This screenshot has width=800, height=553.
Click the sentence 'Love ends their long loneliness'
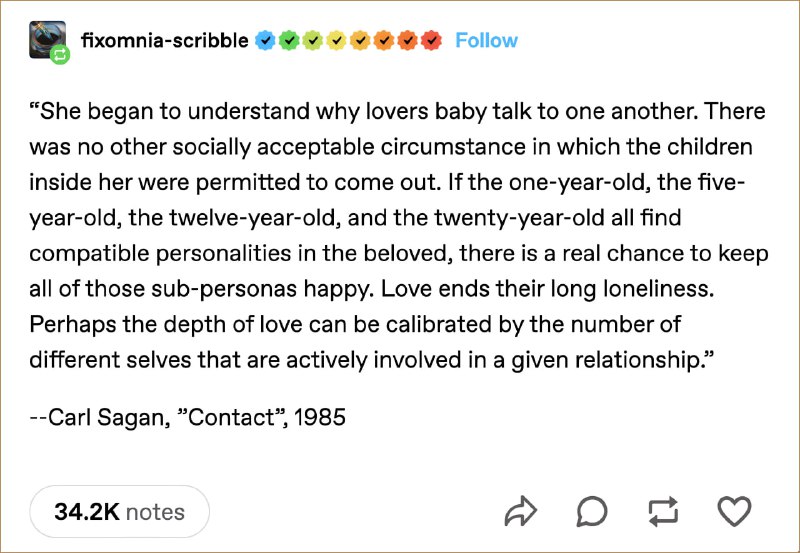pyautogui.click(x=547, y=289)
